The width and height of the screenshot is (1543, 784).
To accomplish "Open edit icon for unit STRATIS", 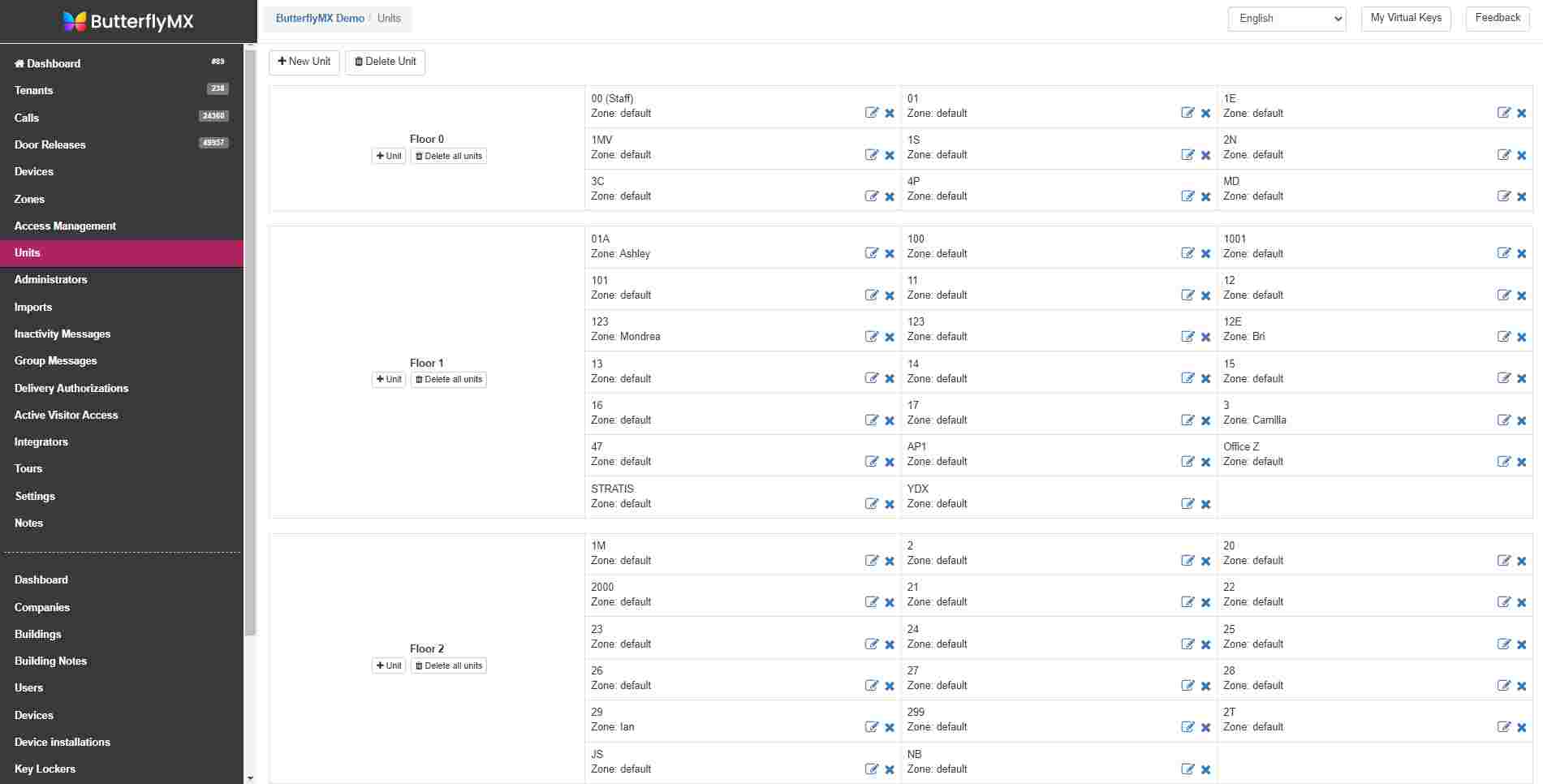I will pos(871,503).
